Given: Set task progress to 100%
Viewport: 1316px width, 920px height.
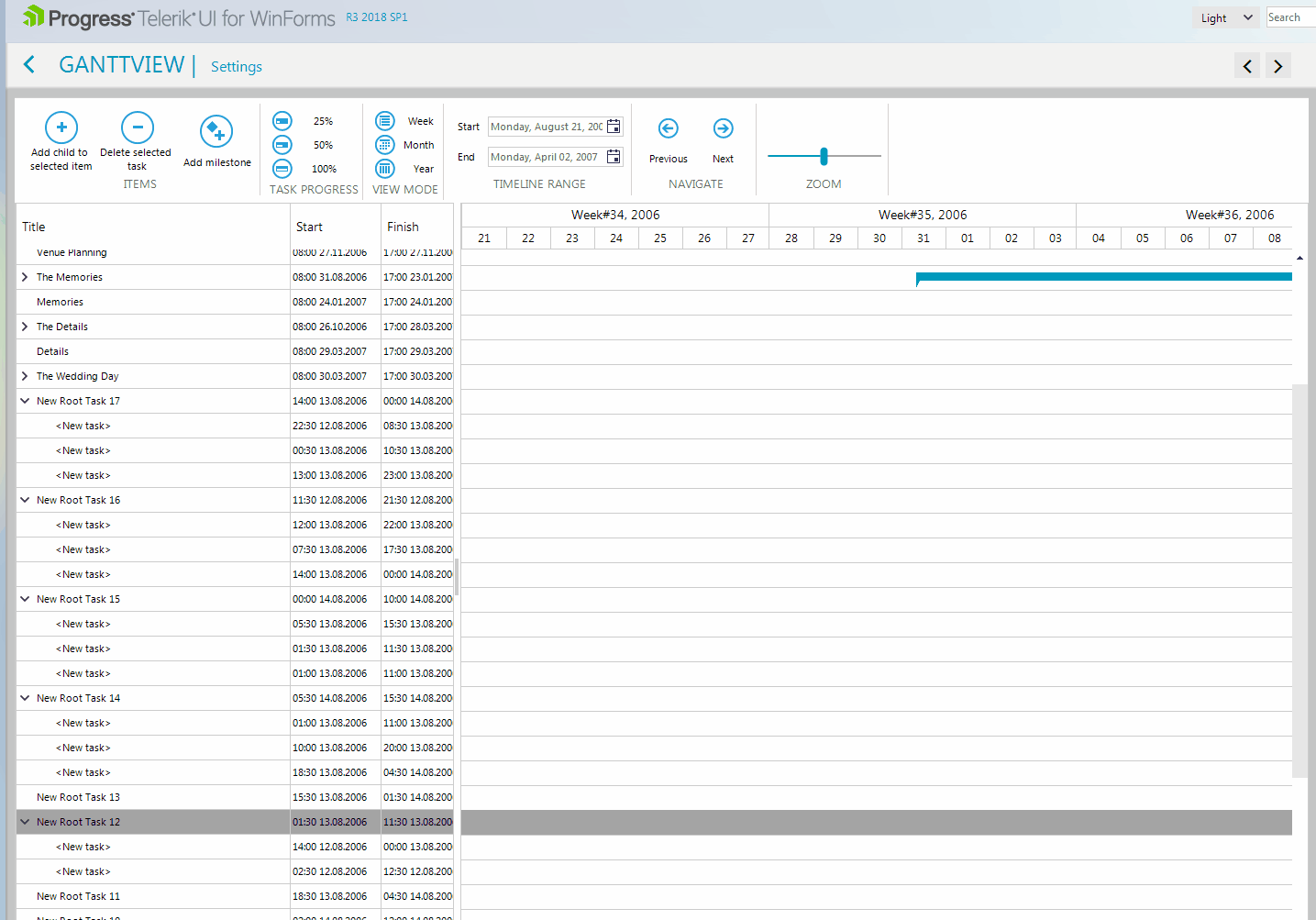Looking at the screenshot, I should pos(282,169).
